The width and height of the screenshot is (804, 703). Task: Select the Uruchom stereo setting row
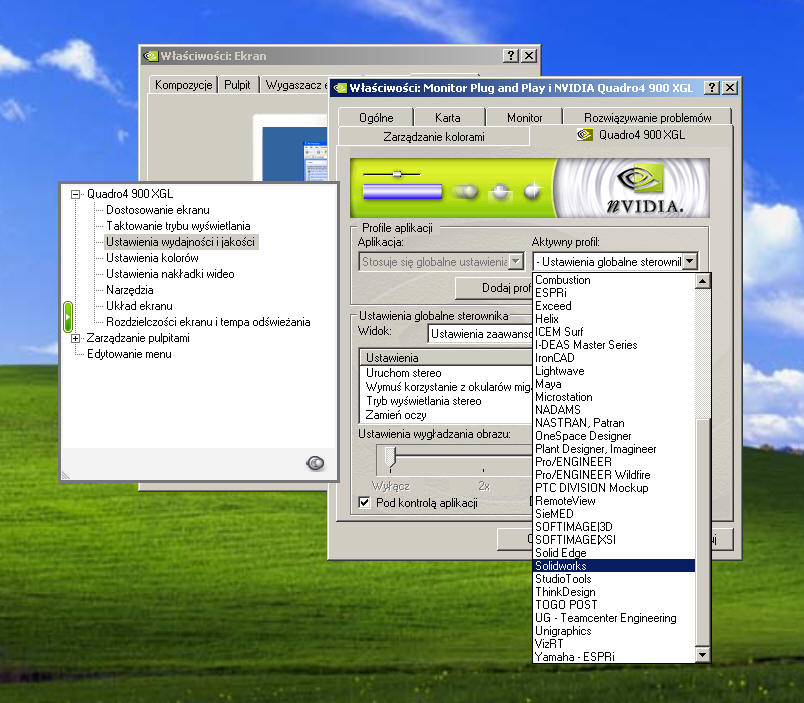(446, 373)
